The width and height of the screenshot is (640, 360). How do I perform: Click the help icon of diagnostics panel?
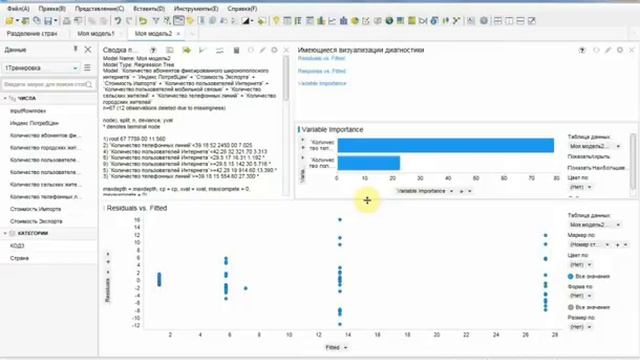pos(582,50)
